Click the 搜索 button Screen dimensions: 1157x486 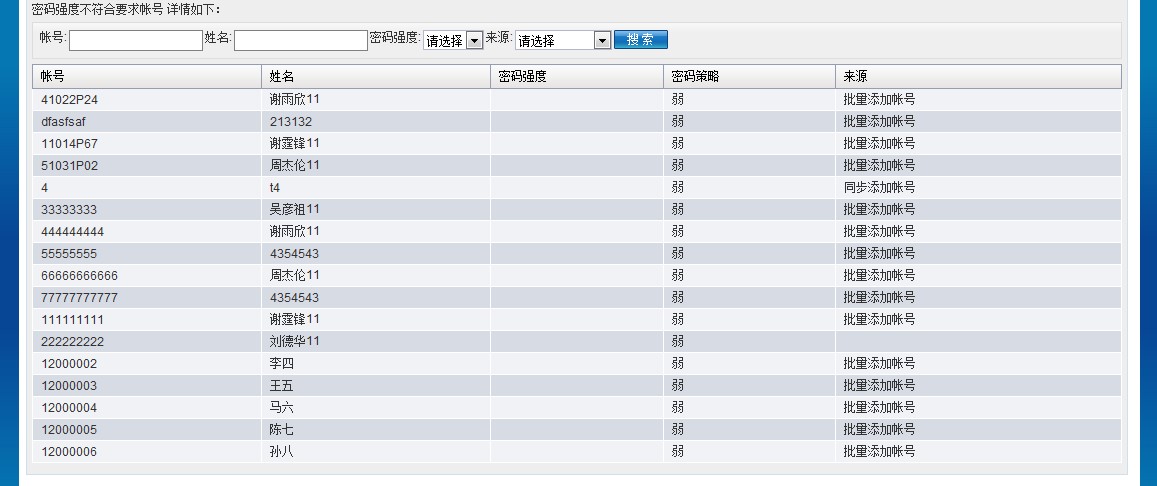(x=640, y=40)
